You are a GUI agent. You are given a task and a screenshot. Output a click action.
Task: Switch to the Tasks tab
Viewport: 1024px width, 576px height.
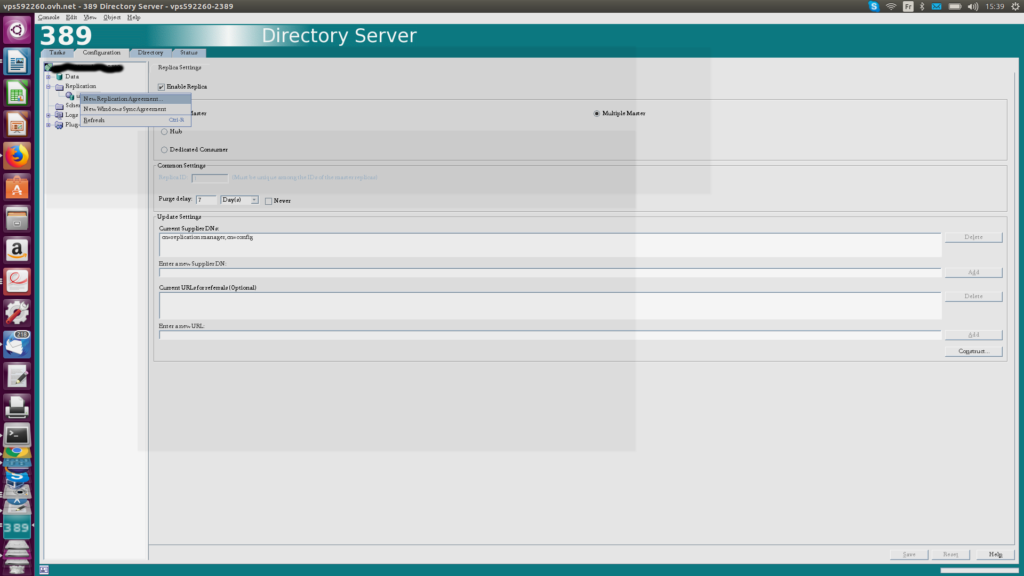coord(57,53)
